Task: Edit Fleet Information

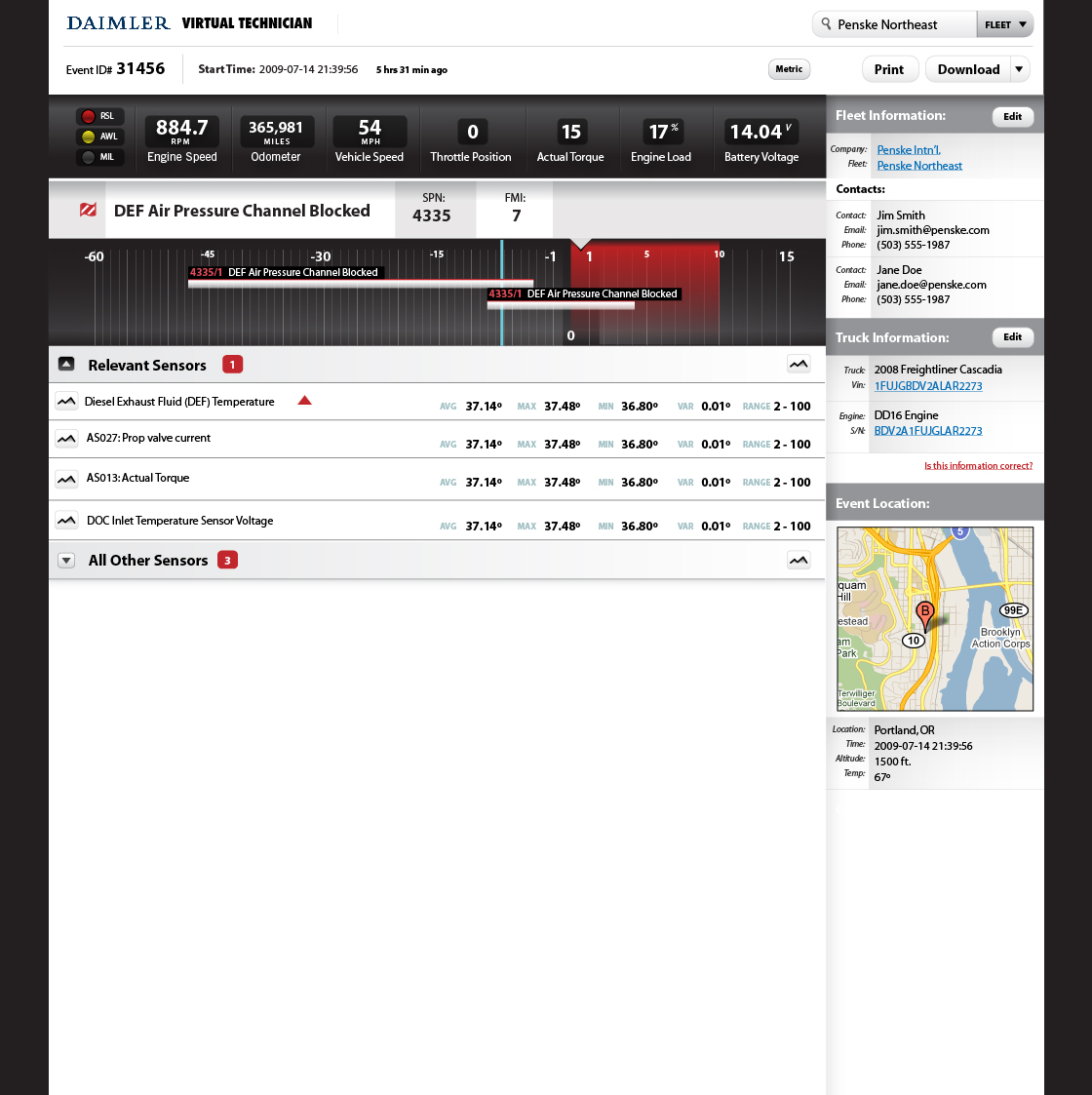Action: click(x=1012, y=117)
